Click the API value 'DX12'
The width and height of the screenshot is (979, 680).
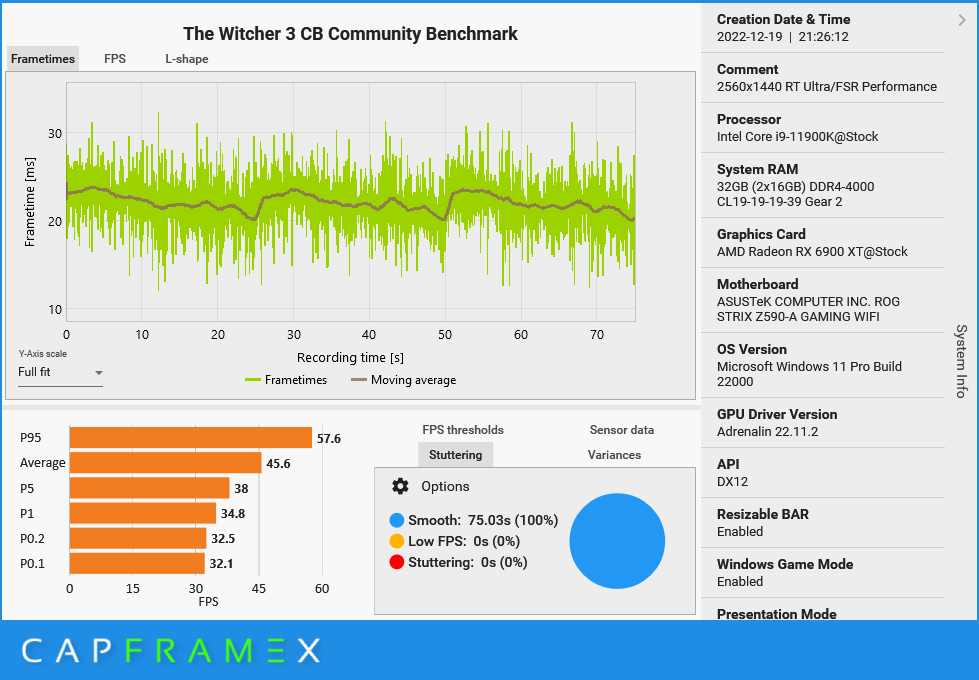pos(732,481)
